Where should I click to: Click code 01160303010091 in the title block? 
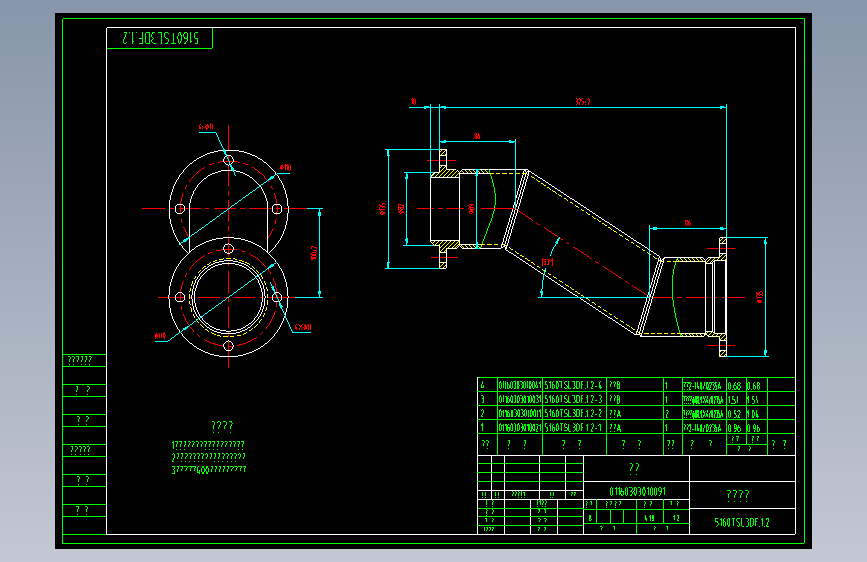point(638,492)
